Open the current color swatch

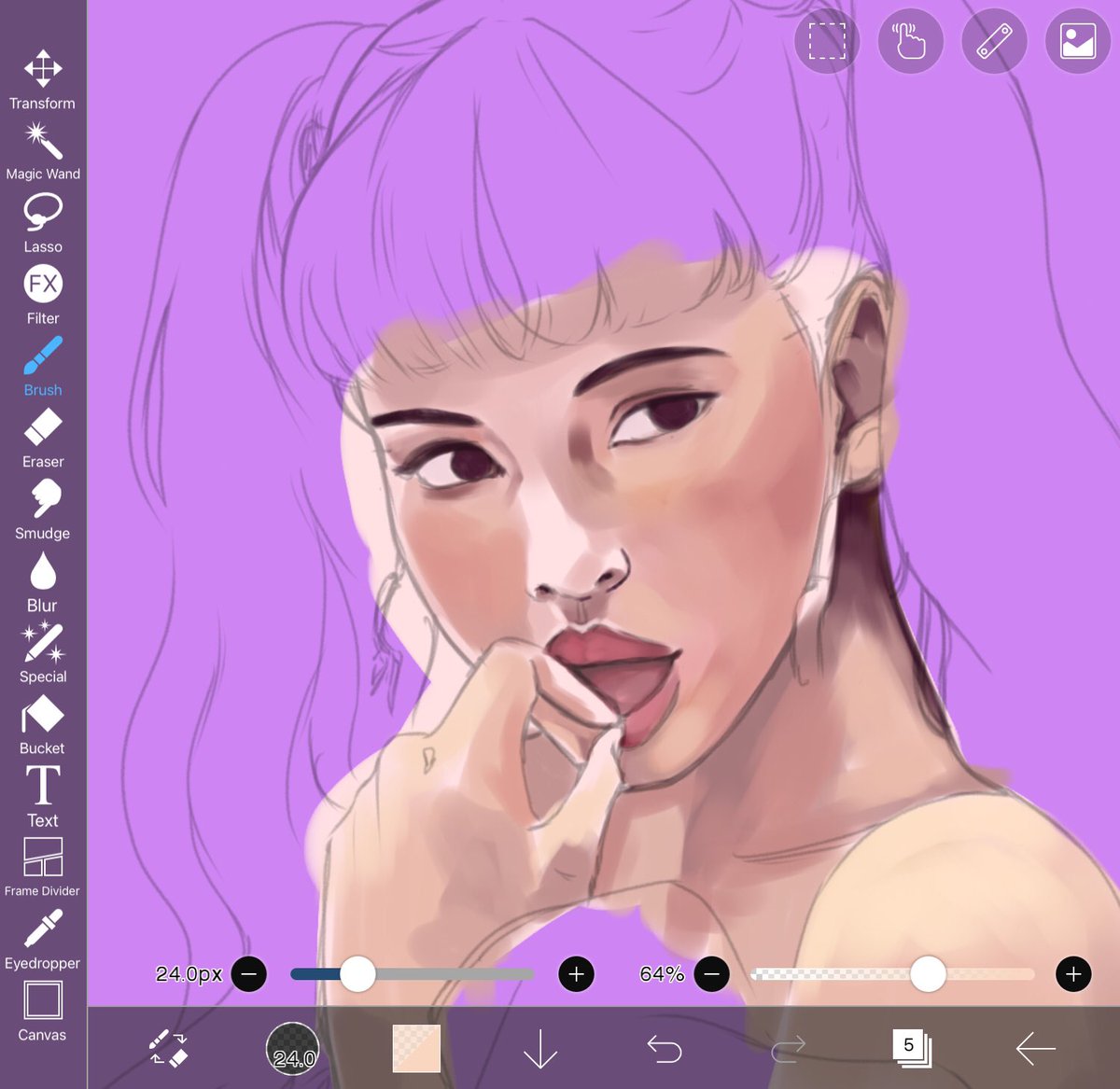point(416,1048)
